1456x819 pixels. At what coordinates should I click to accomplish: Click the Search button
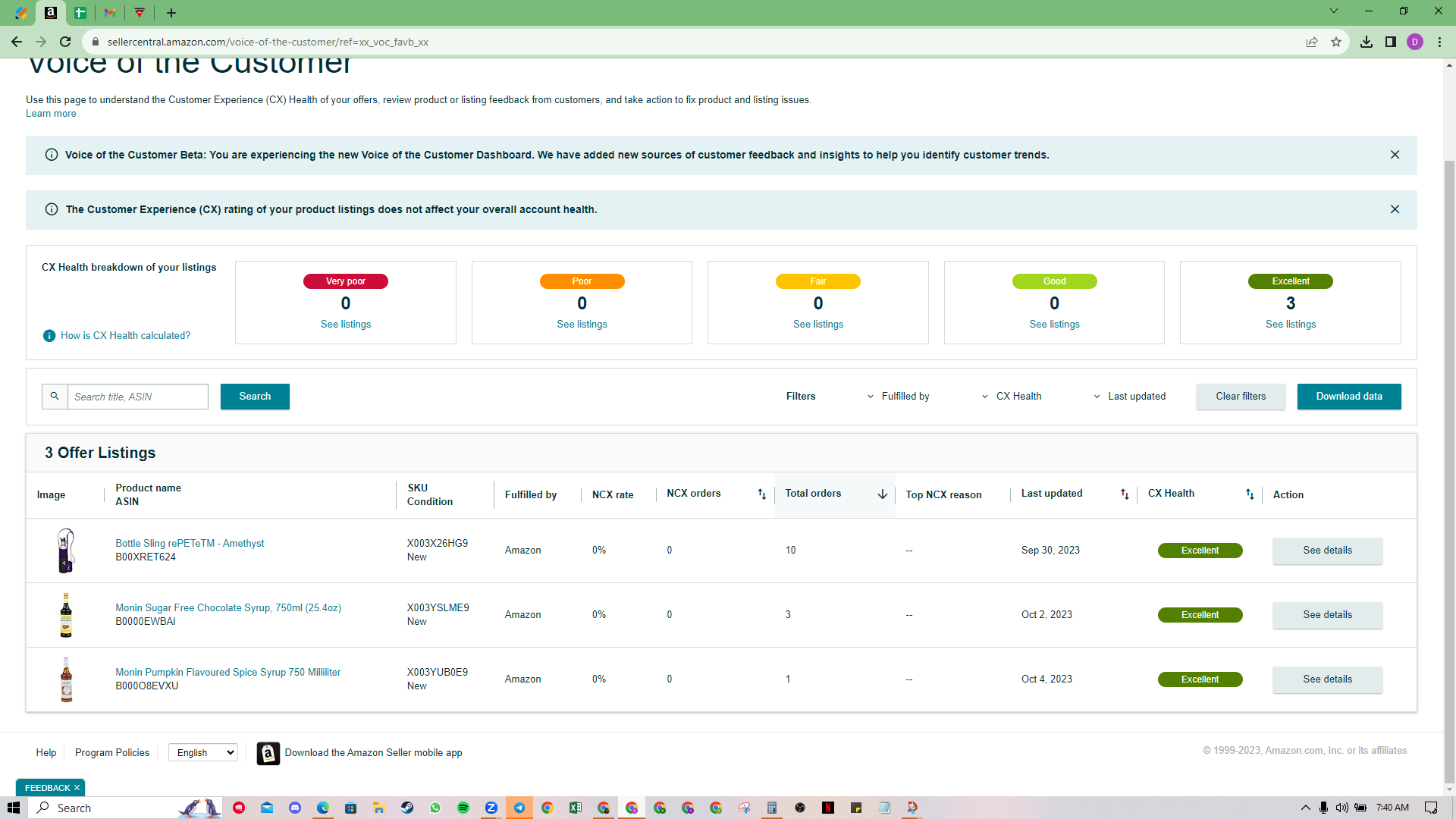(255, 397)
